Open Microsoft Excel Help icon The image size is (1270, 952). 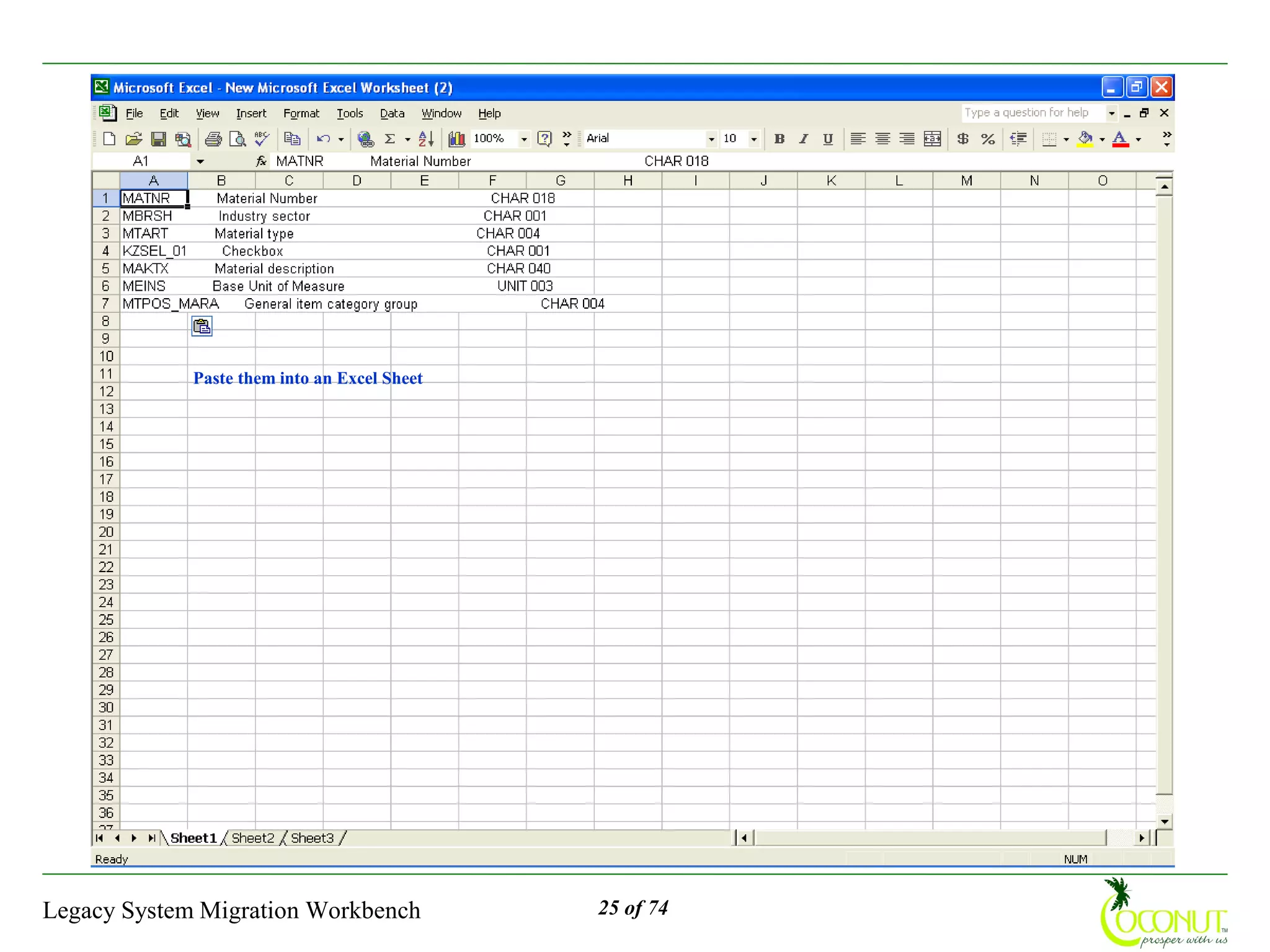544,139
